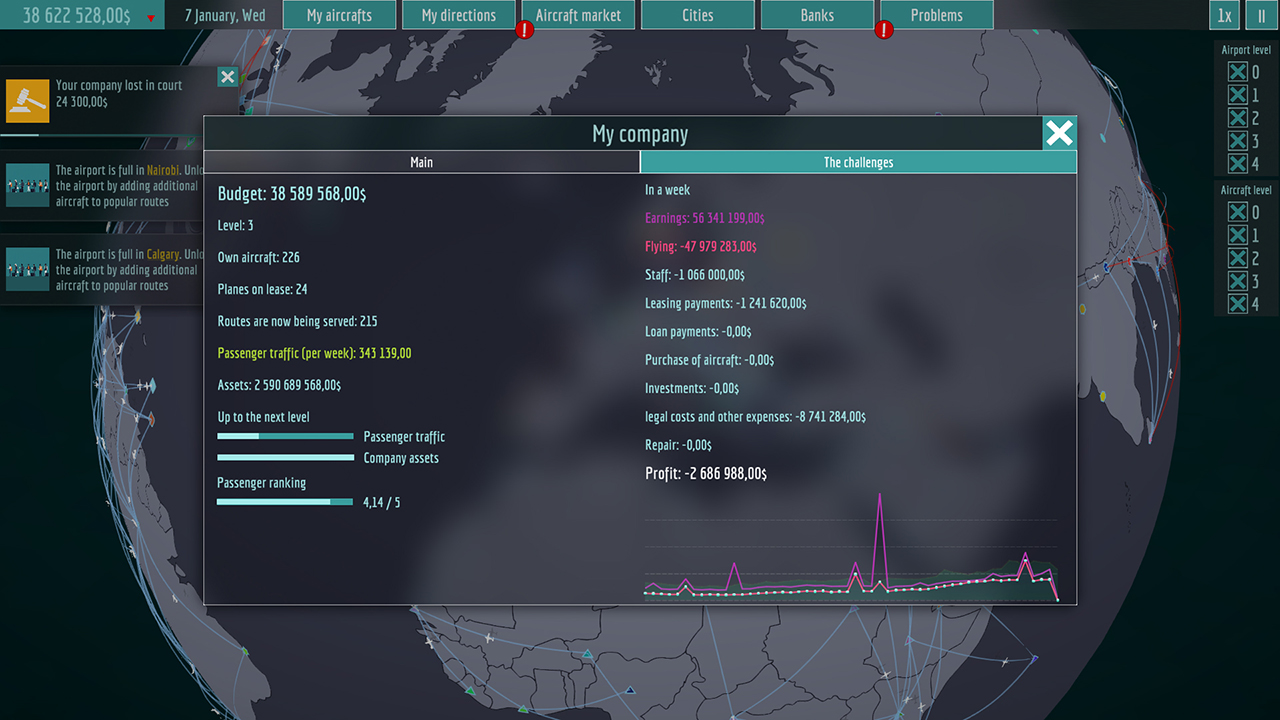The image size is (1280, 720).
Task: Toggle the Aircraft level 2 filter
Action: coord(1236,258)
